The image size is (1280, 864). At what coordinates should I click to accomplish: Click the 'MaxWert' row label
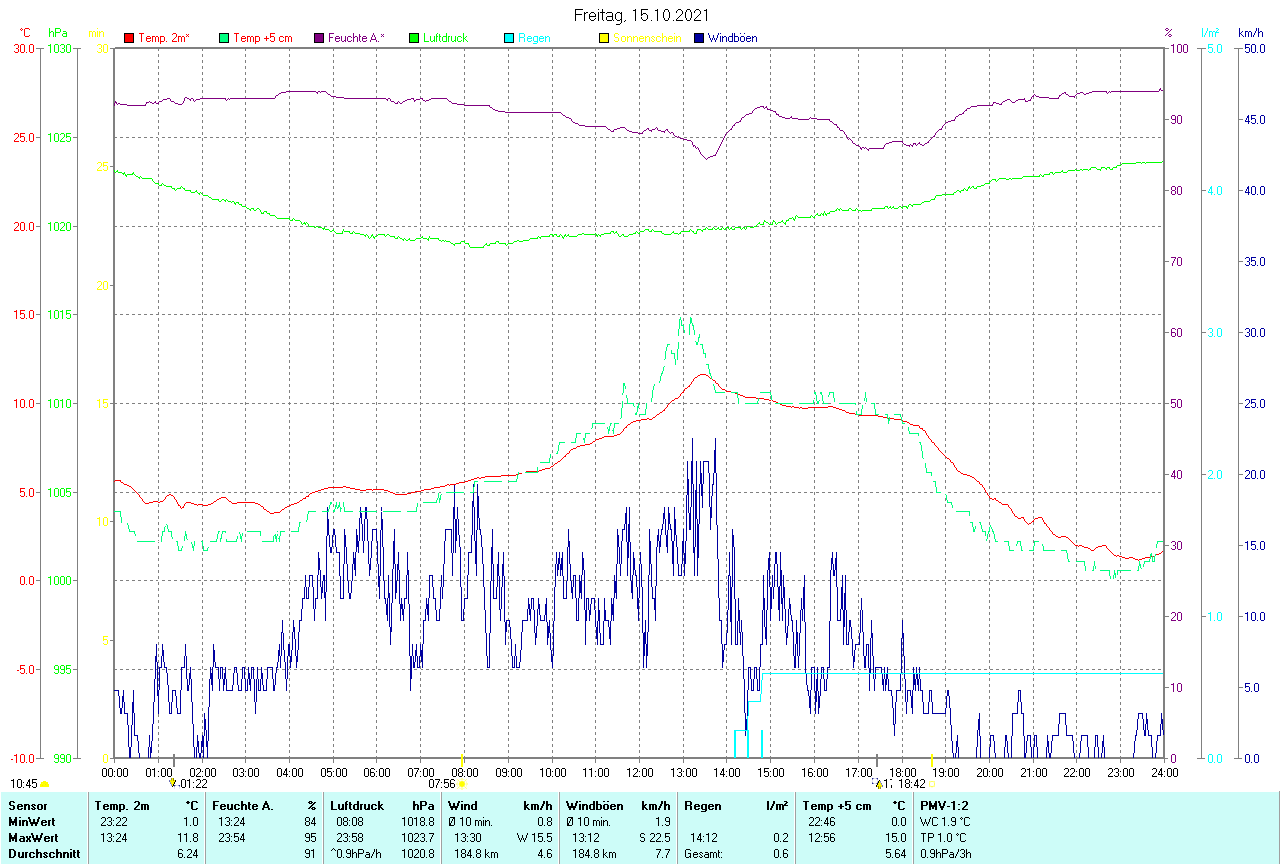33,837
